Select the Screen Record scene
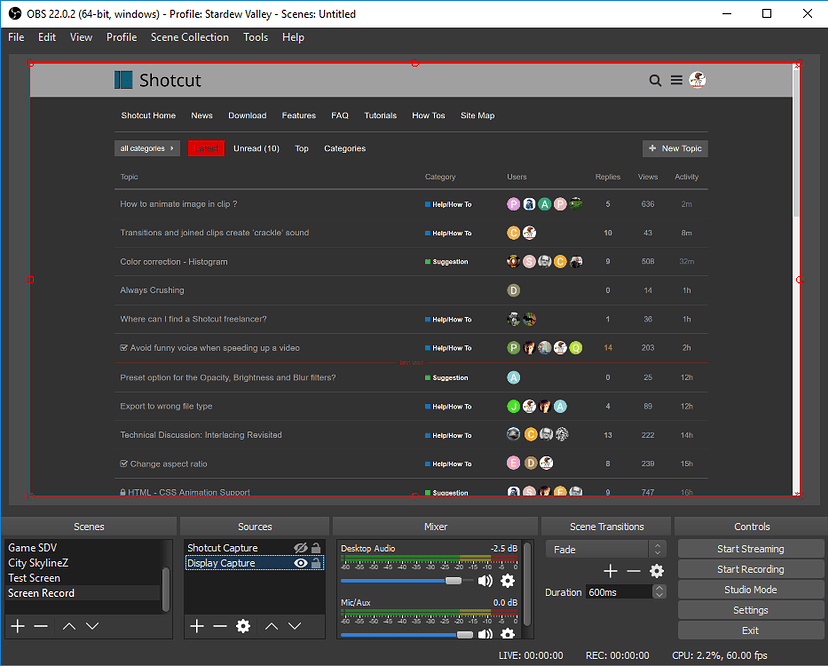Image resolution: width=828 pixels, height=666 pixels. [x=82, y=593]
